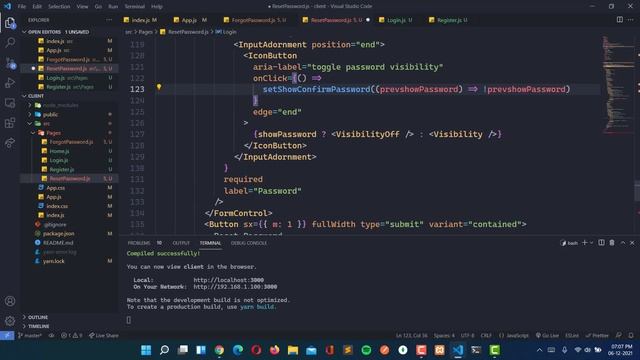Open the Explorer view in the activity bar
The width and height of the screenshot is (640, 360).
pyautogui.click(x=10, y=23)
